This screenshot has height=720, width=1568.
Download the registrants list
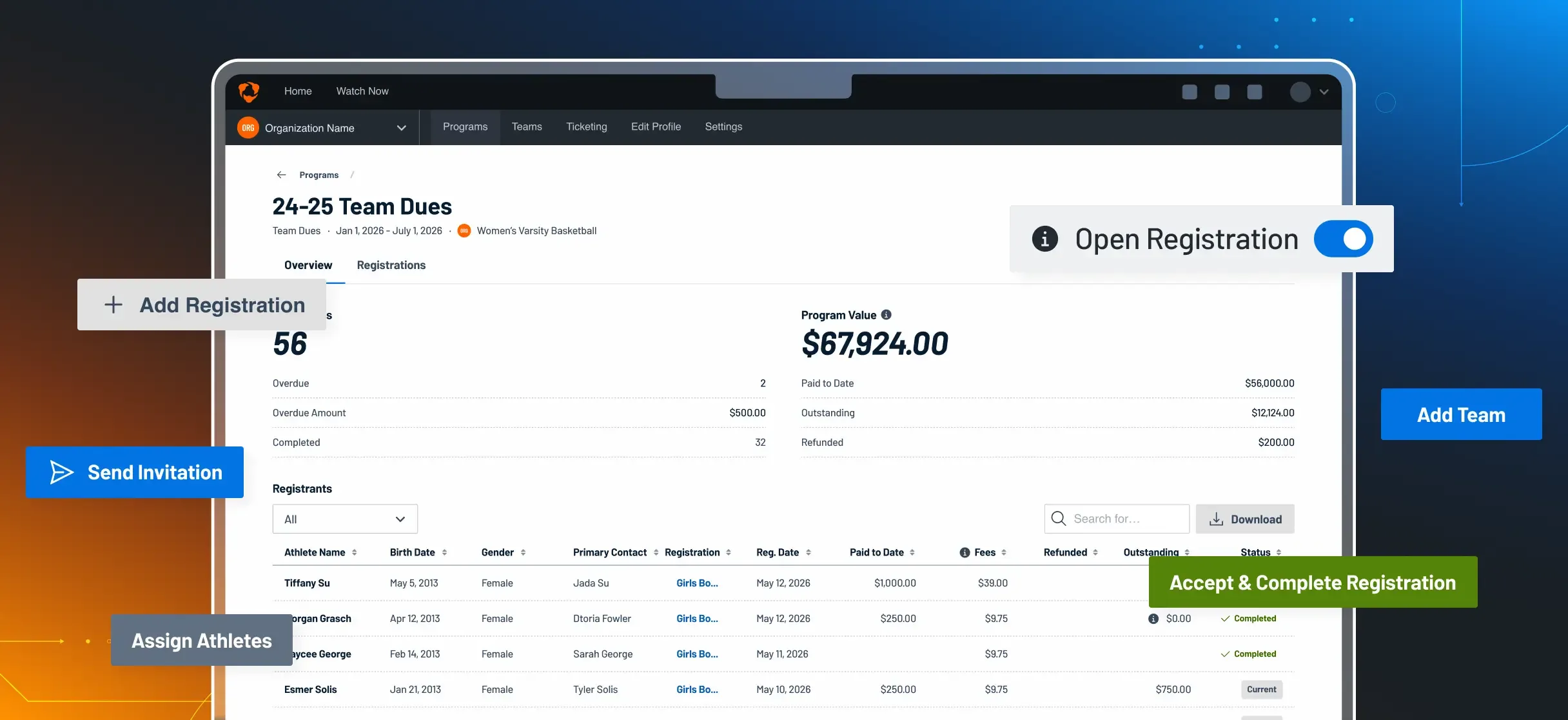tap(1244, 519)
